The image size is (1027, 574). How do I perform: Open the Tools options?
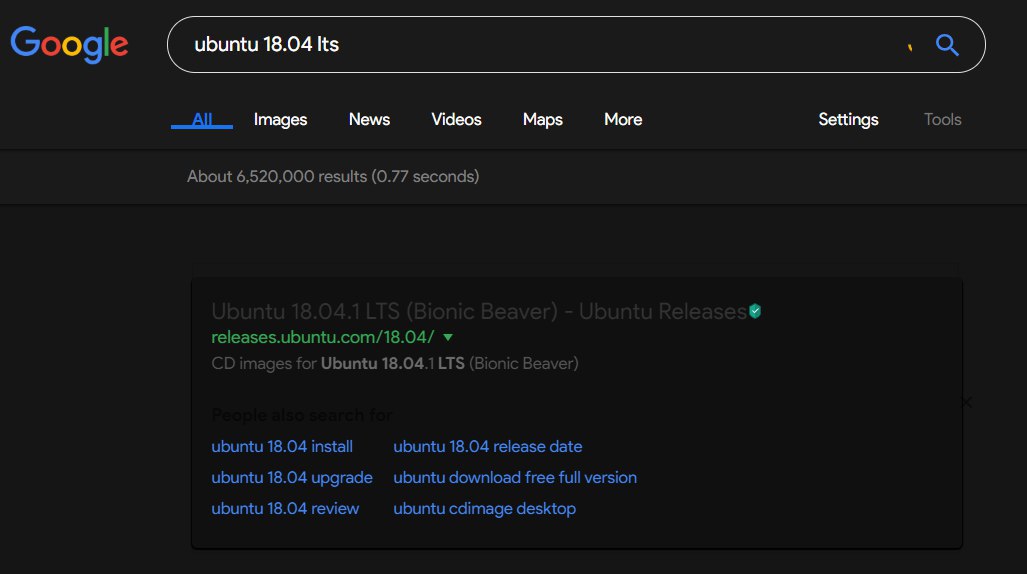tap(943, 119)
